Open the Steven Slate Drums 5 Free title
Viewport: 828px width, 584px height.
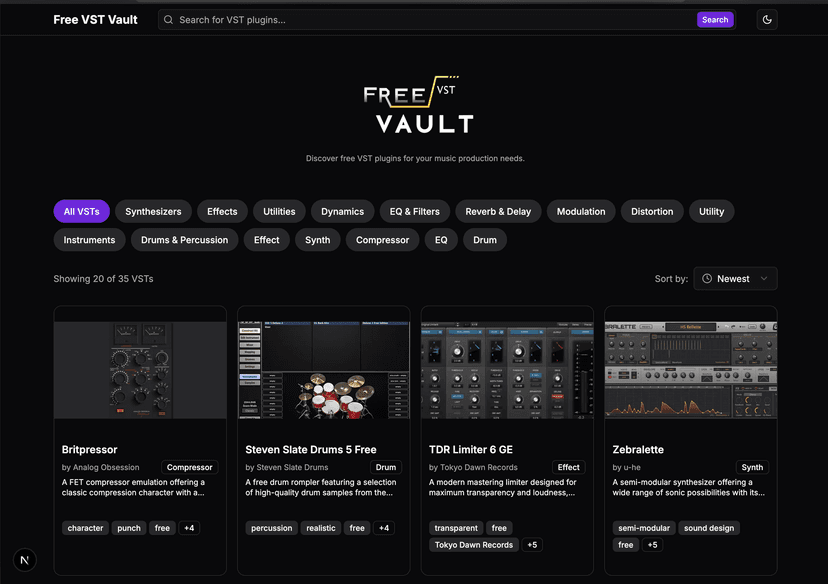point(310,449)
